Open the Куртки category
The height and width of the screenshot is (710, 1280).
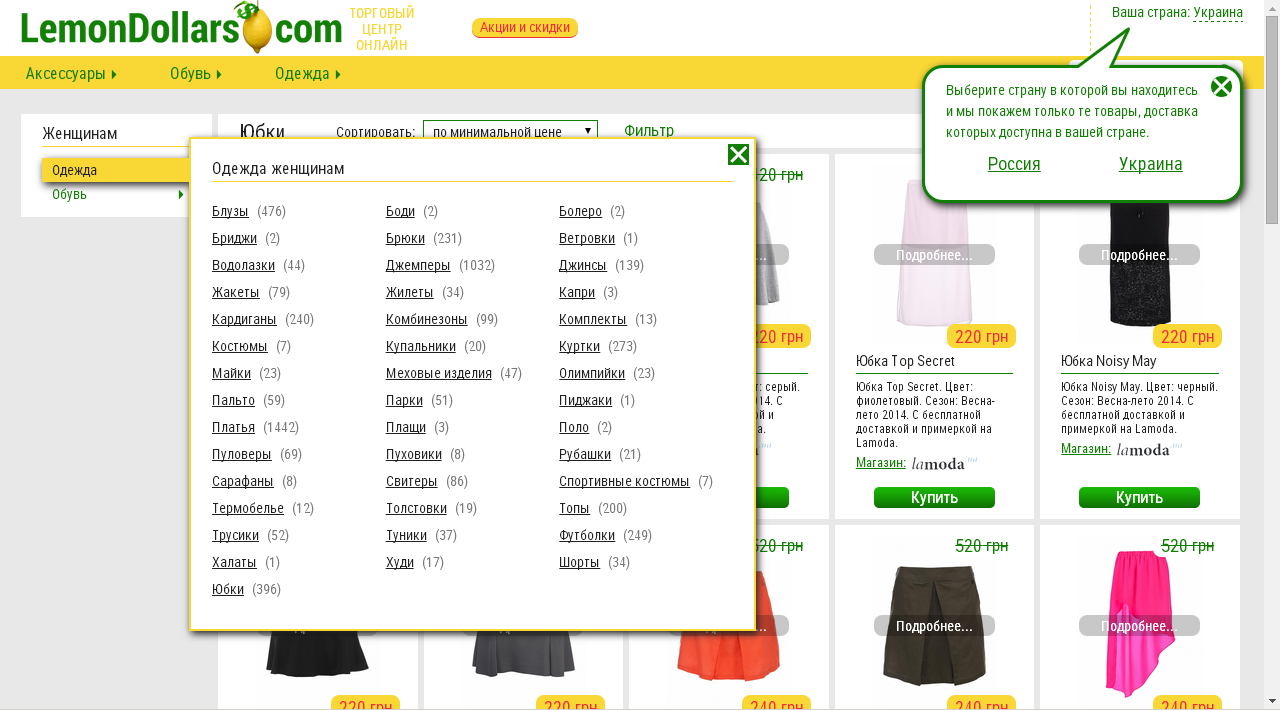click(x=580, y=346)
